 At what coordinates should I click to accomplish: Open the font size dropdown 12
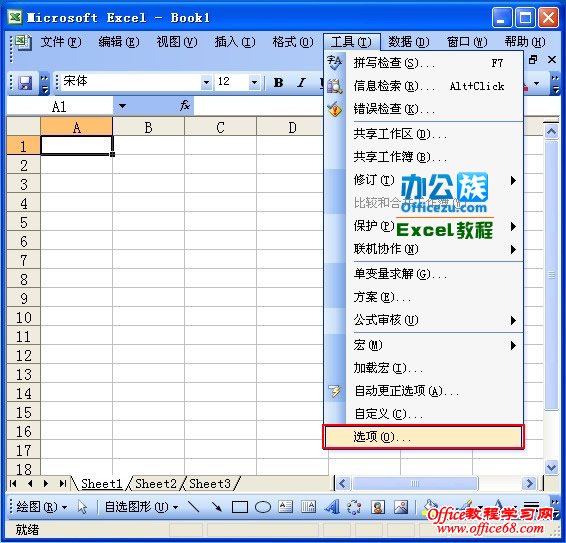(254, 82)
